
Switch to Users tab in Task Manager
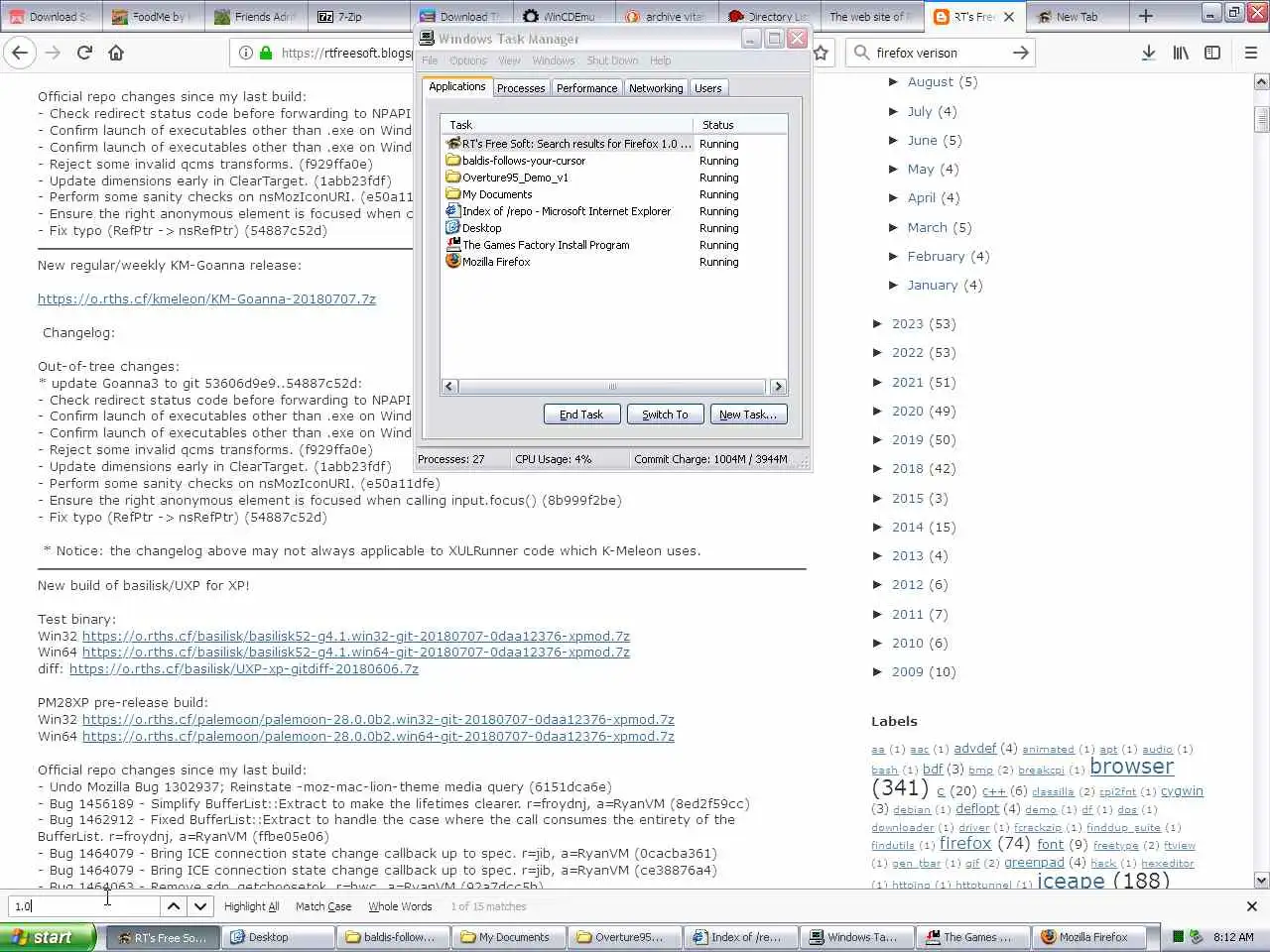tap(708, 88)
